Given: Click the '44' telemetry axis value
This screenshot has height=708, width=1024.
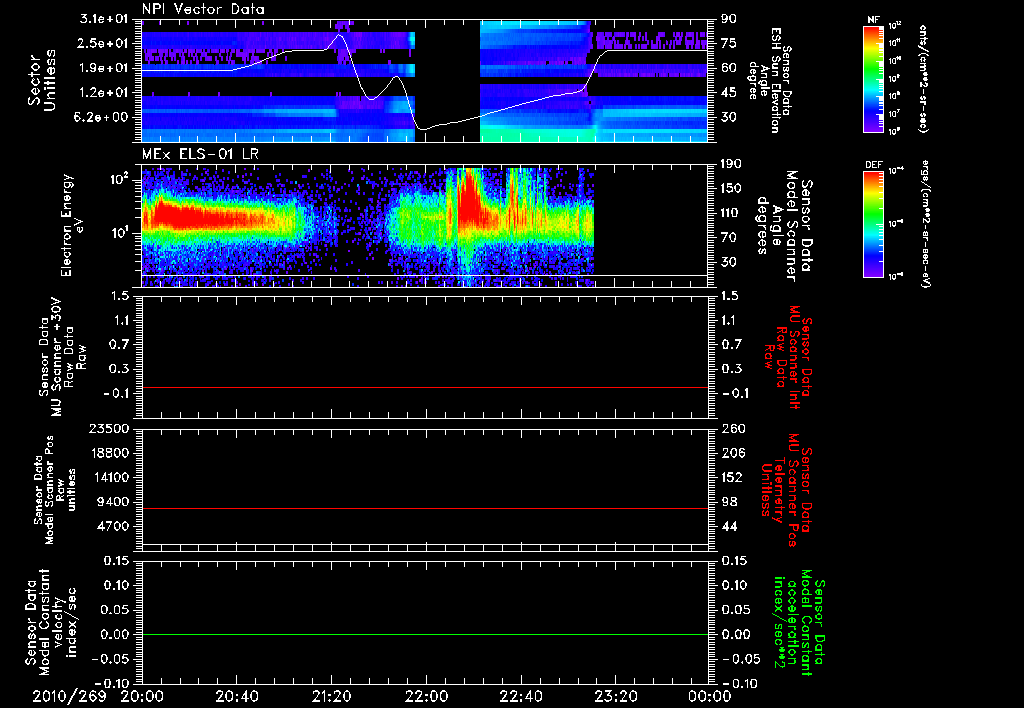Looking at the screenshot, I should click(729, 526).
